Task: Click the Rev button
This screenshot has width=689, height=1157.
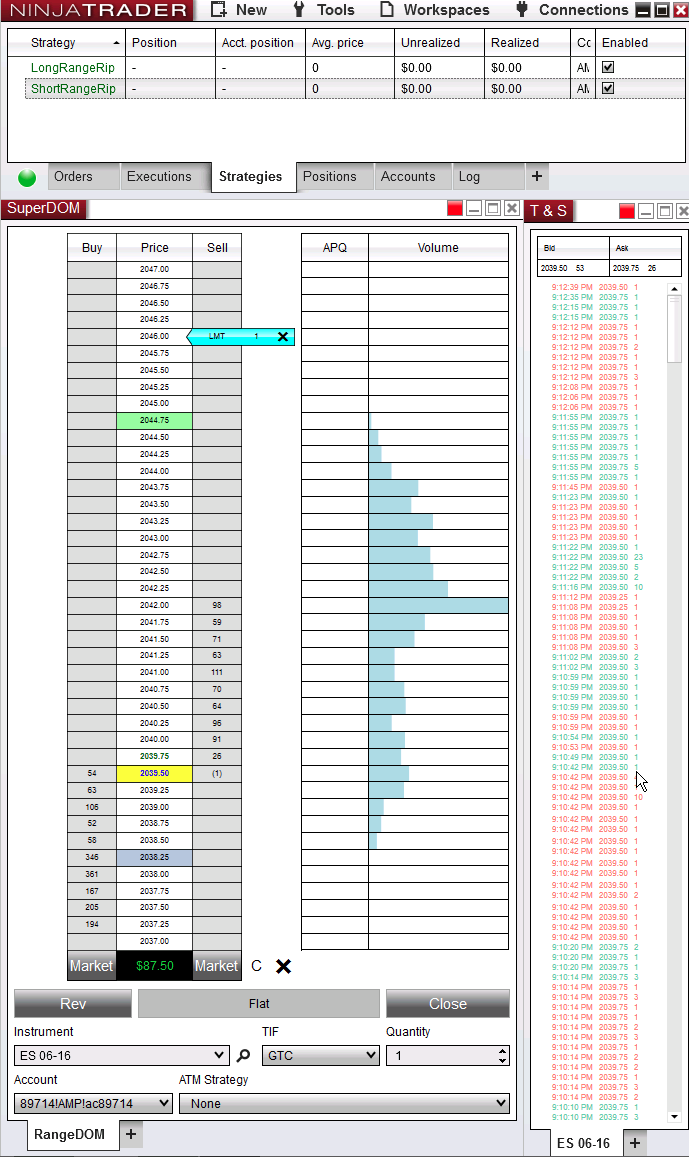Action: tap(73, 1004)
